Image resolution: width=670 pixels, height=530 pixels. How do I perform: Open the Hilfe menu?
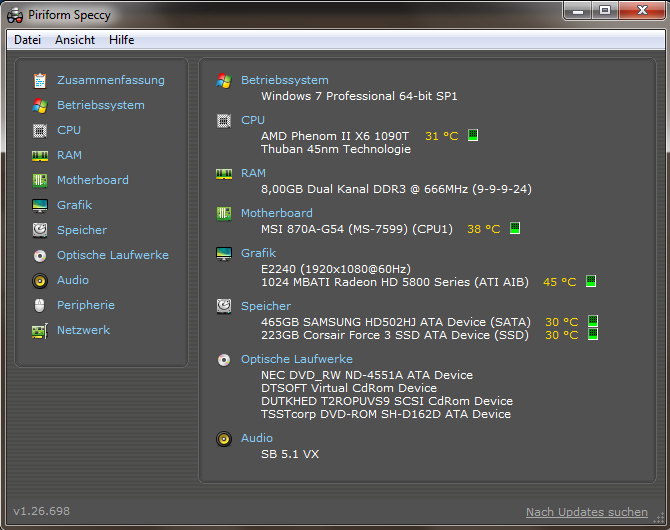click(121, 40)
